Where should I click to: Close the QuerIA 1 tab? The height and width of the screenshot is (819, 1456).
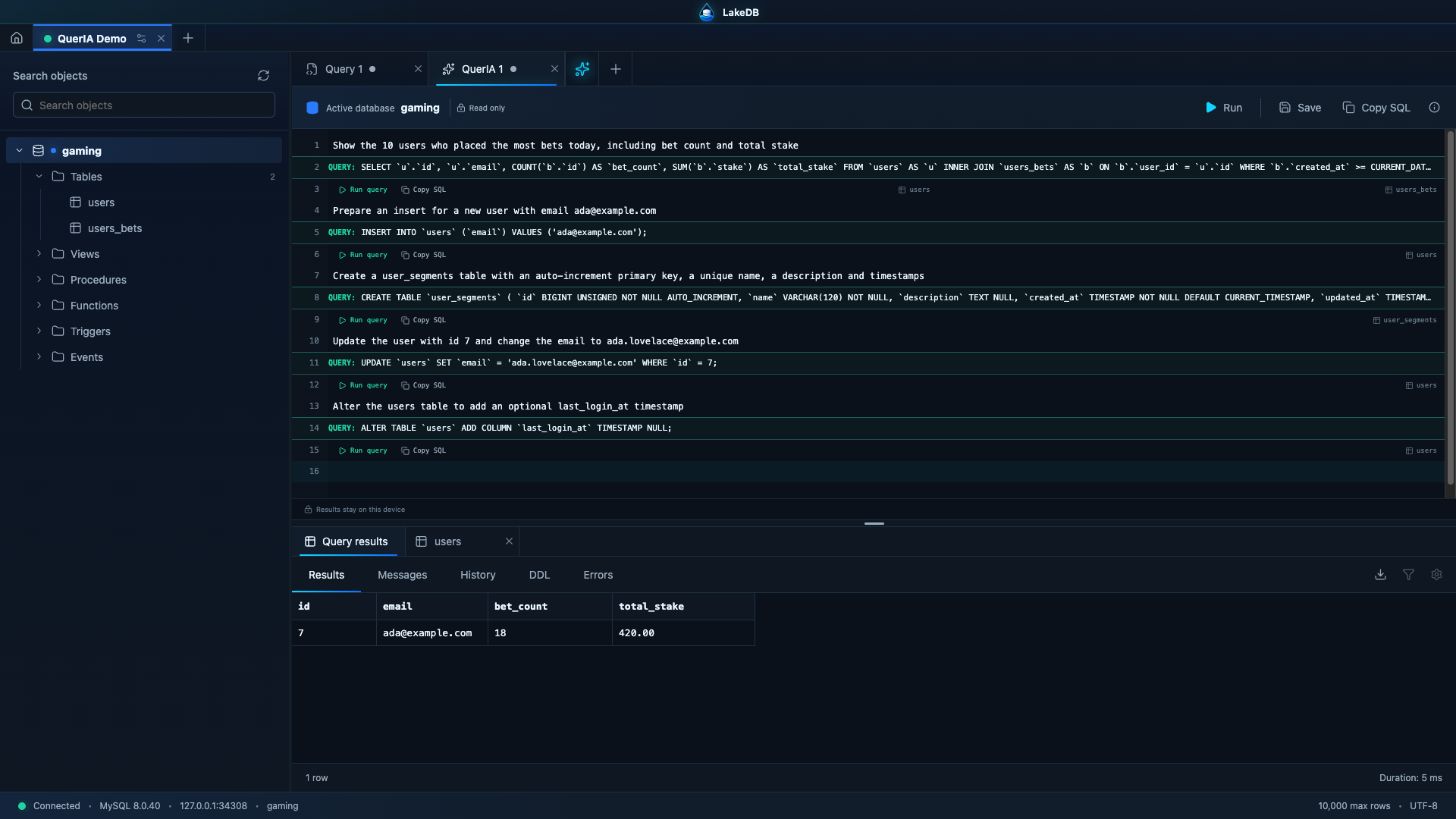coord(554,69)
